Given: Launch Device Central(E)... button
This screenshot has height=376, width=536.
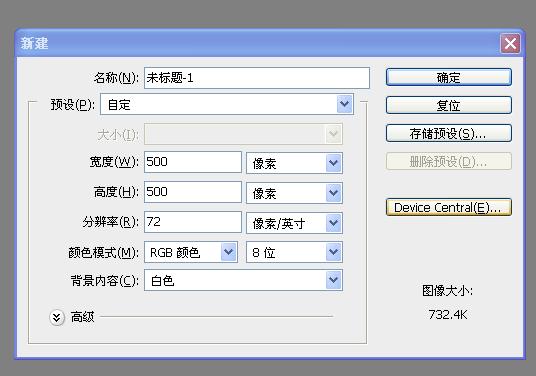Looking at the screenshot, I should tap(448, 207).
